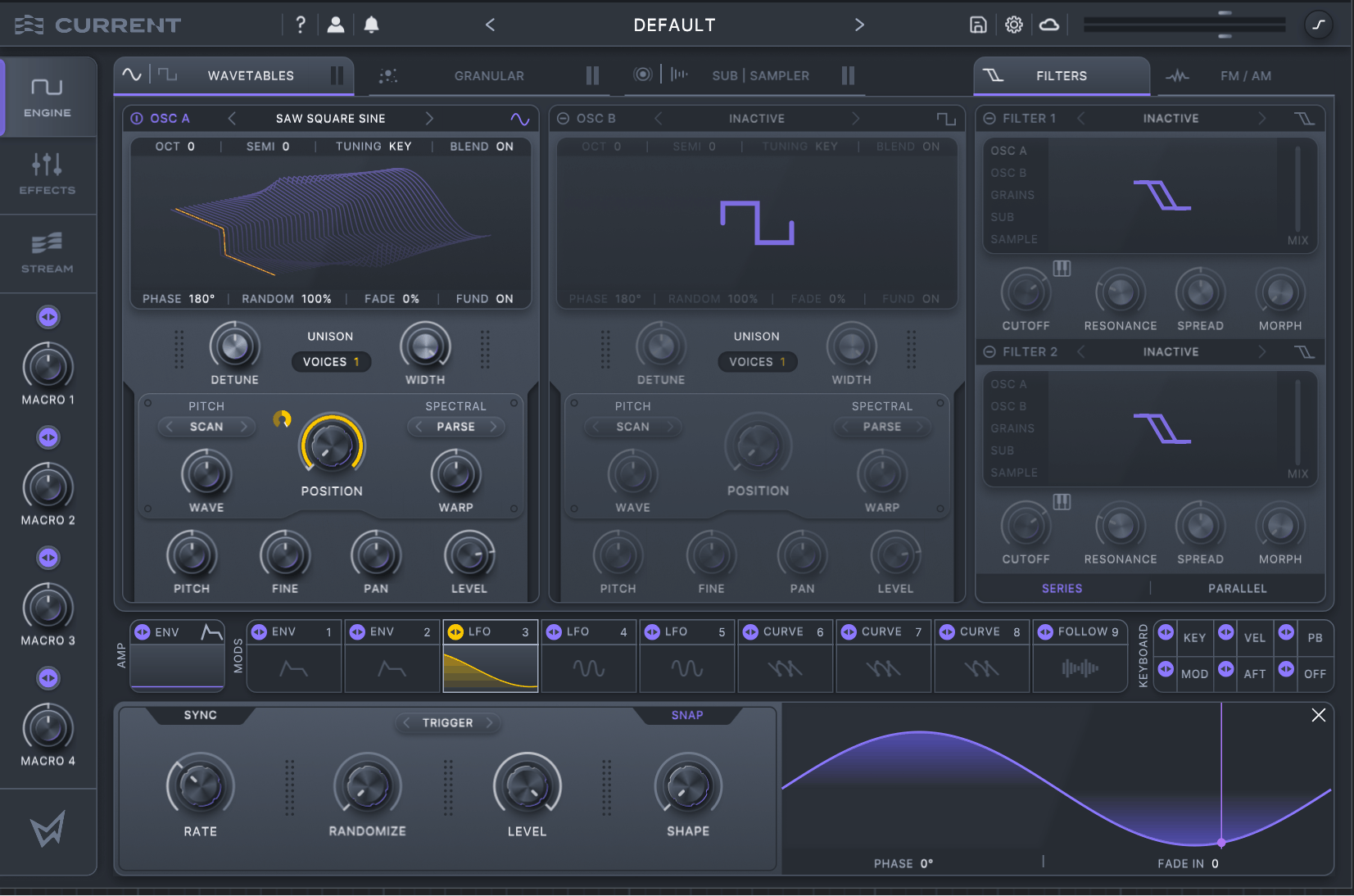Switch to the Wavetables tab
This screenshot has width=1354, height=896.
[233, 75]
